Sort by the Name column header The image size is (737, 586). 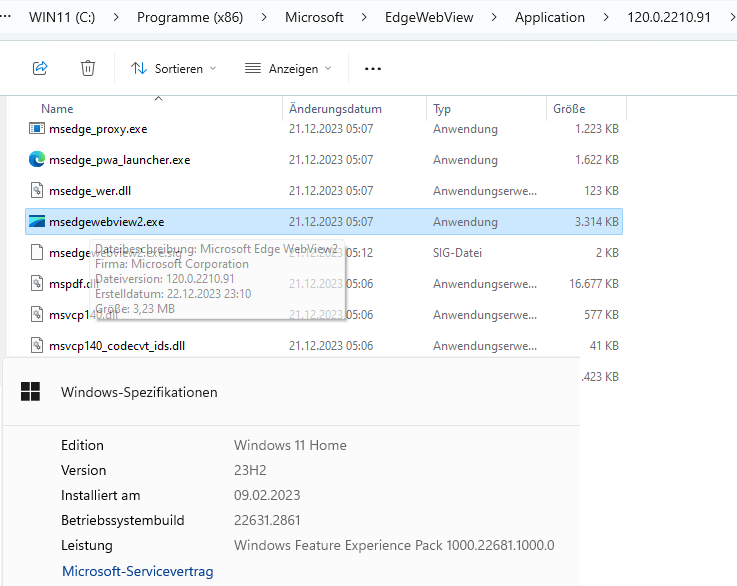tap(57, 109)
